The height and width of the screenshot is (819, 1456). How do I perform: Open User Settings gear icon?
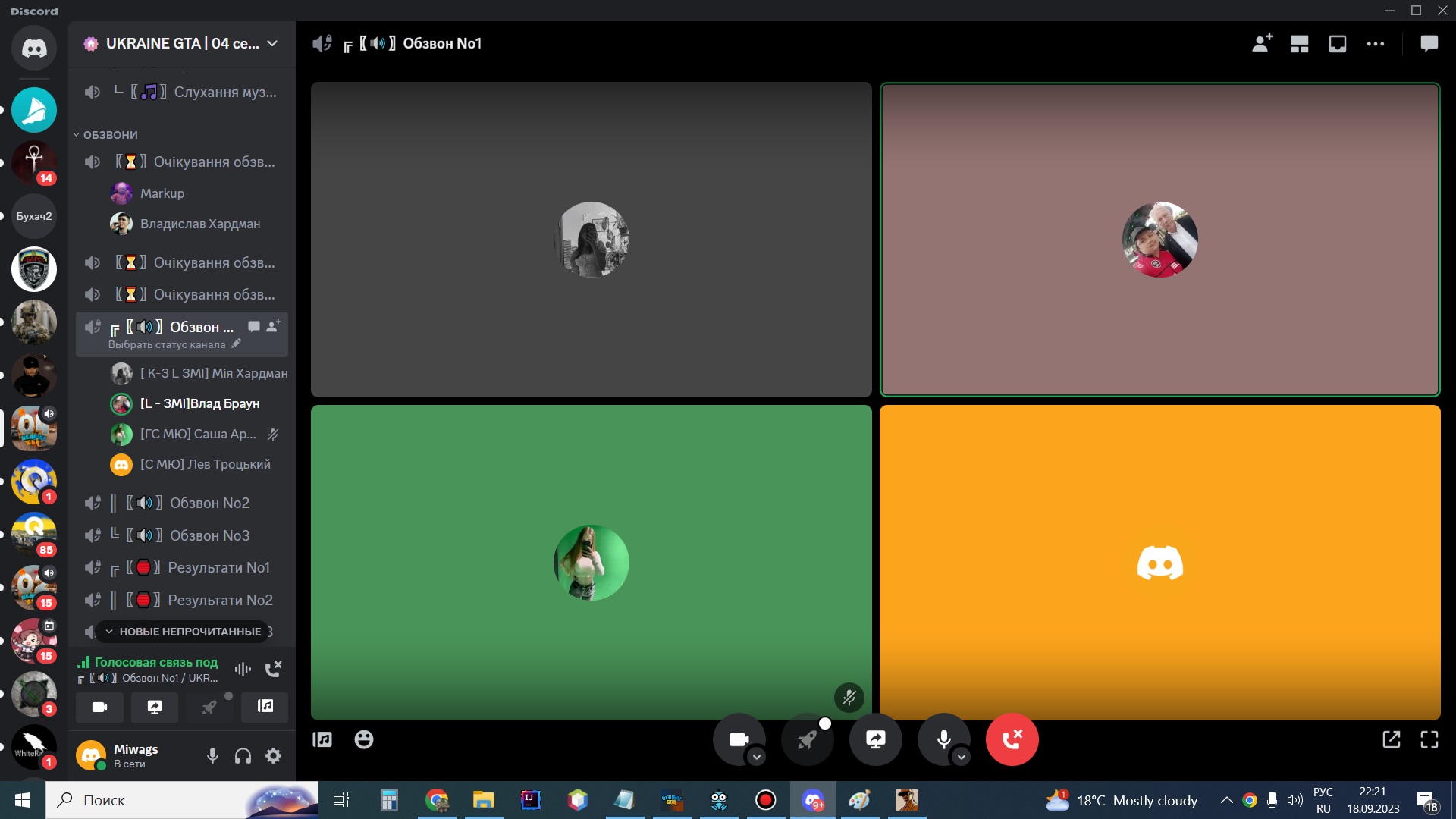(x=273, y=755)
